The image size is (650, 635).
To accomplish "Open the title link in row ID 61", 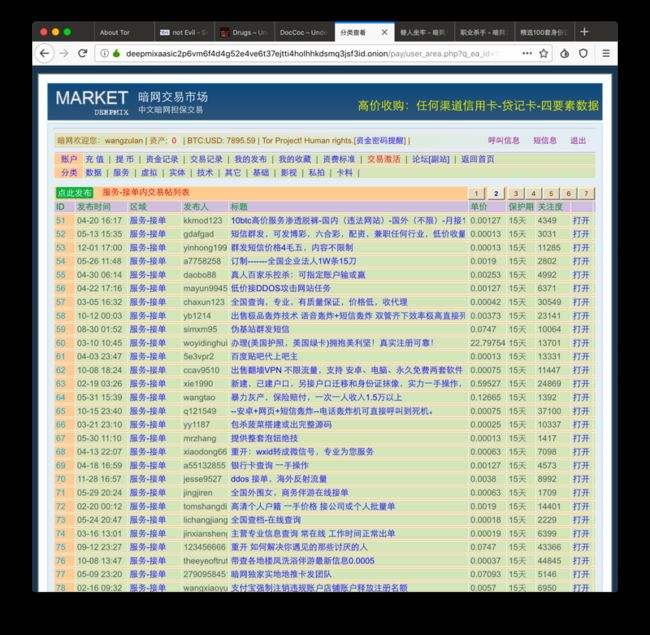I will pos(264,356).
